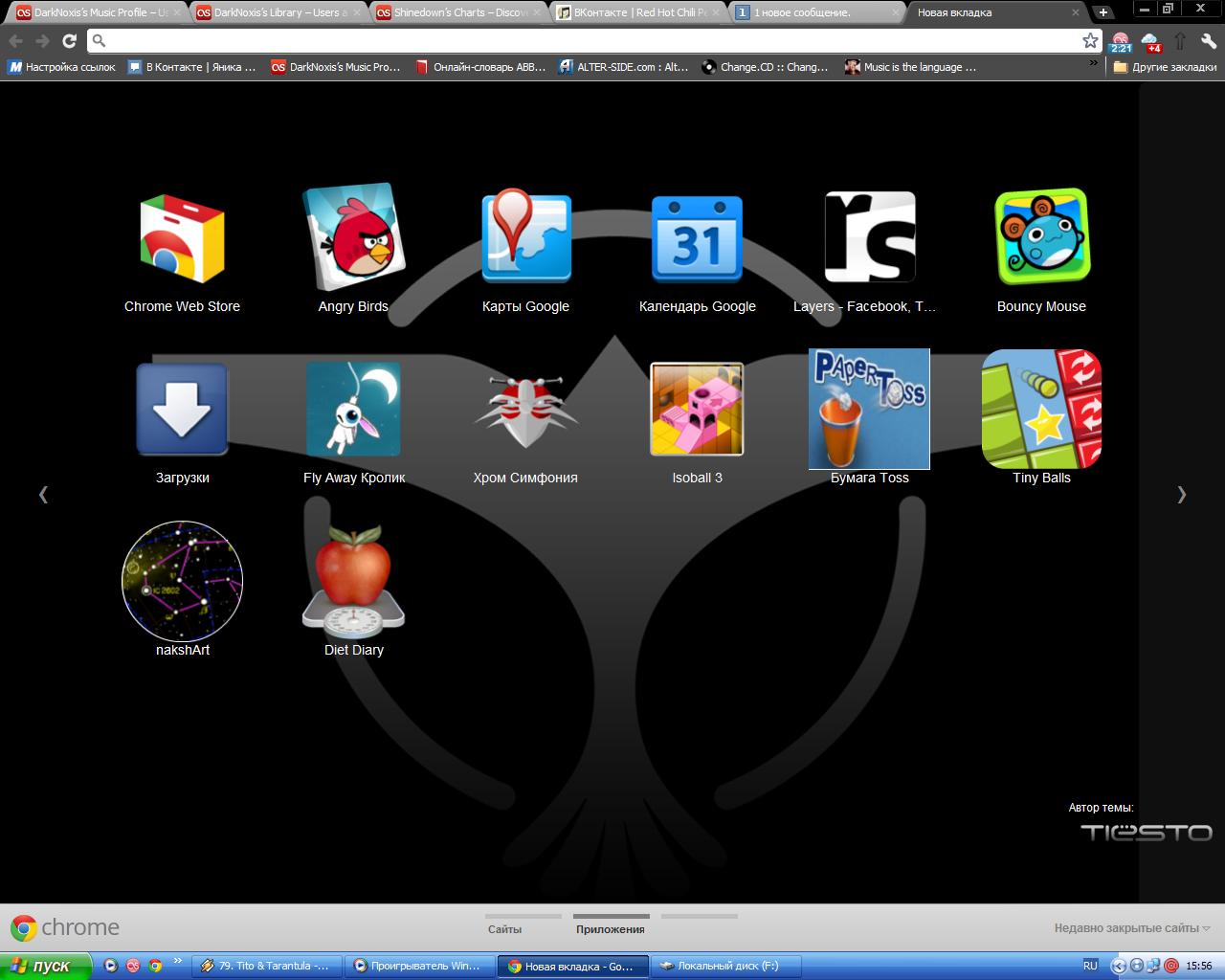
Task: Switch to the Сайты section
Action: [504, 928]
